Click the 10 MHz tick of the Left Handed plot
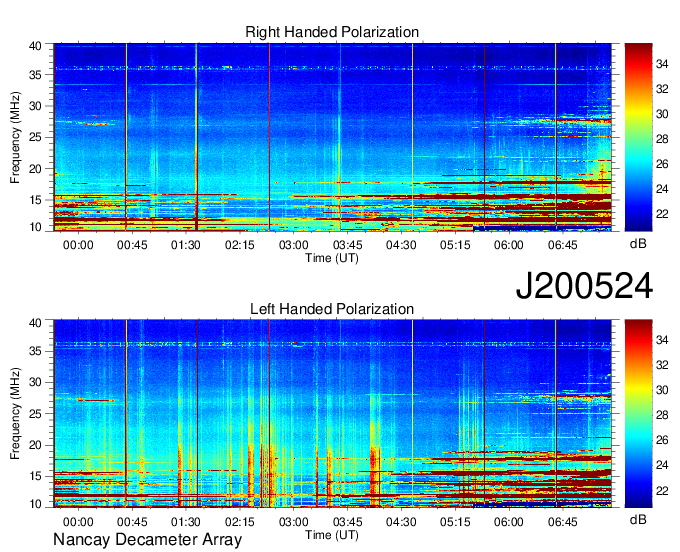Image resolution: width=680 pixels, height=552 pixels. click(35, 504)
